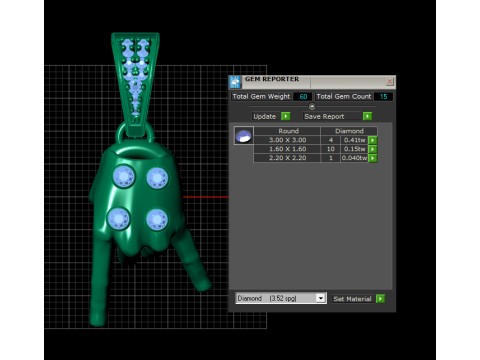Click the Total Gem Count label
Viewport: 480px width, 360px height.
(344, 97)
